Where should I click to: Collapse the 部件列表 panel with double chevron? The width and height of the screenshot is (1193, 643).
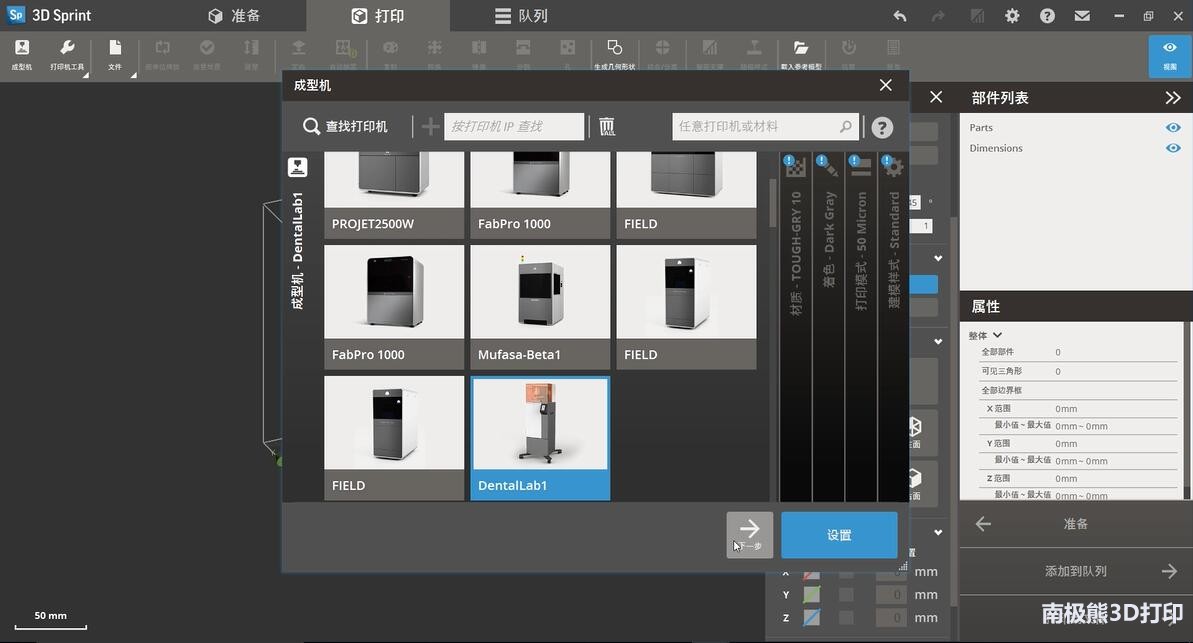point(1172,98)
